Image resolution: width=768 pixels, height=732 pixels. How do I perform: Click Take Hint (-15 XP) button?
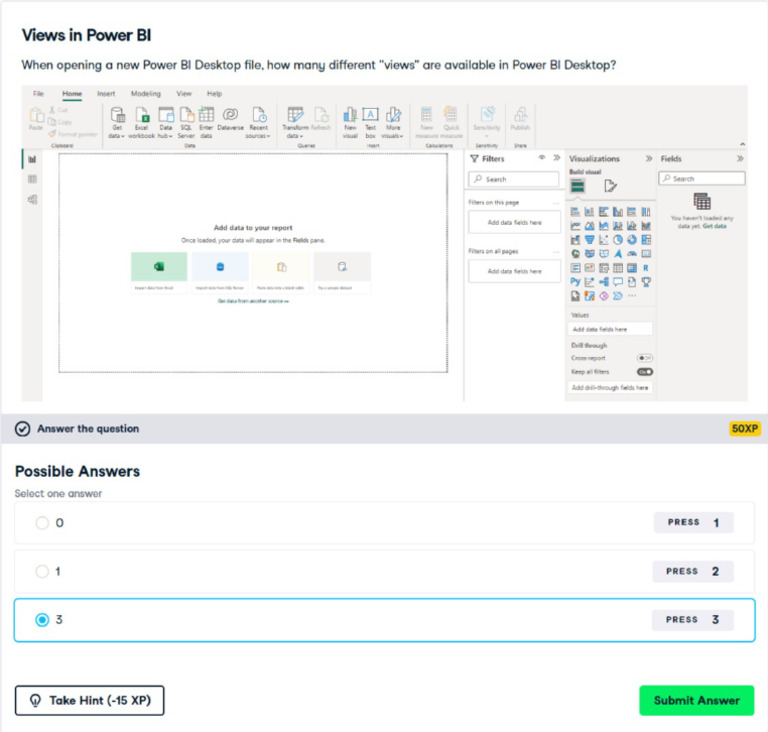coord(90,701)
